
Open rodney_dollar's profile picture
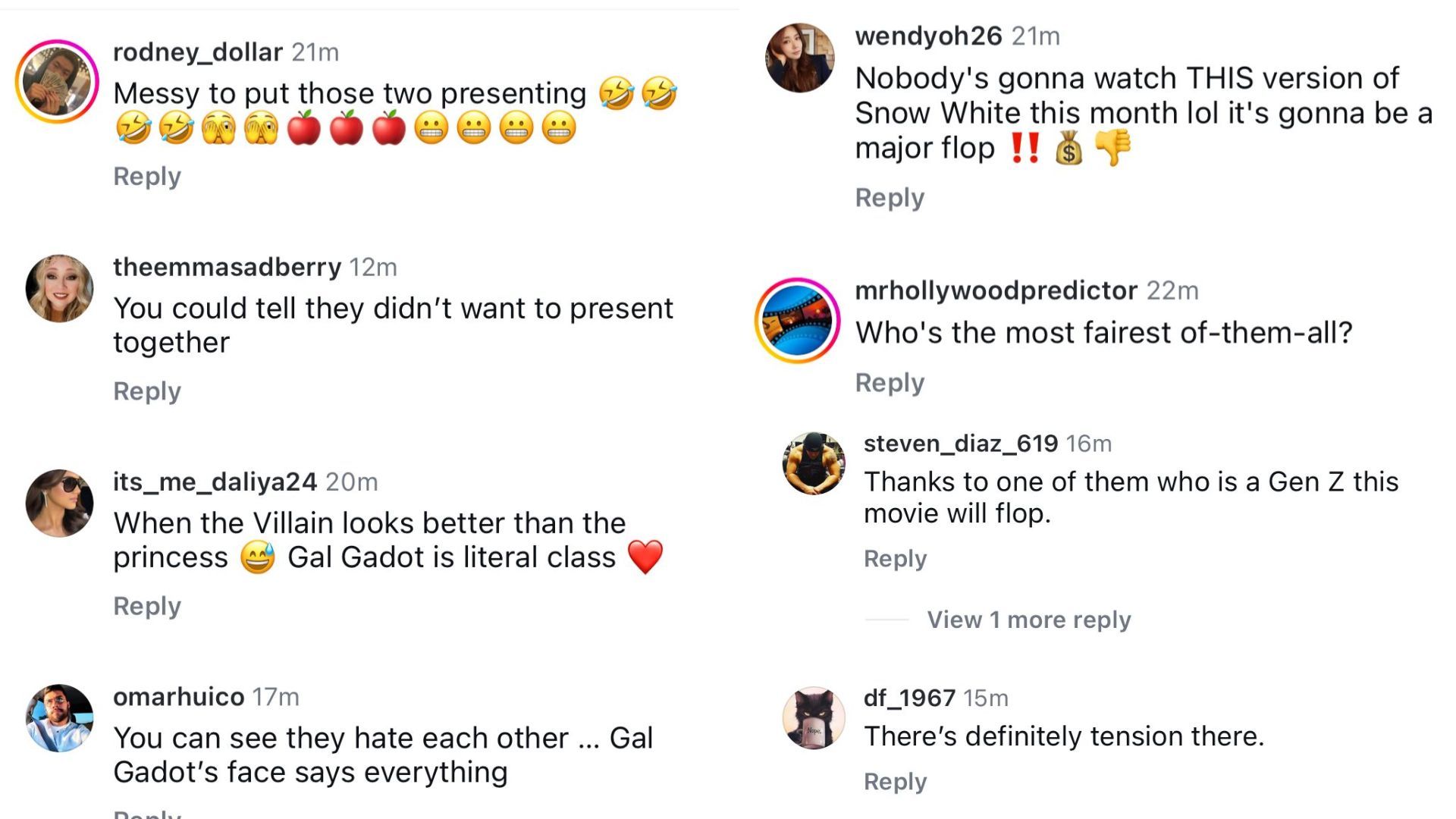click(x=57, y=82)
